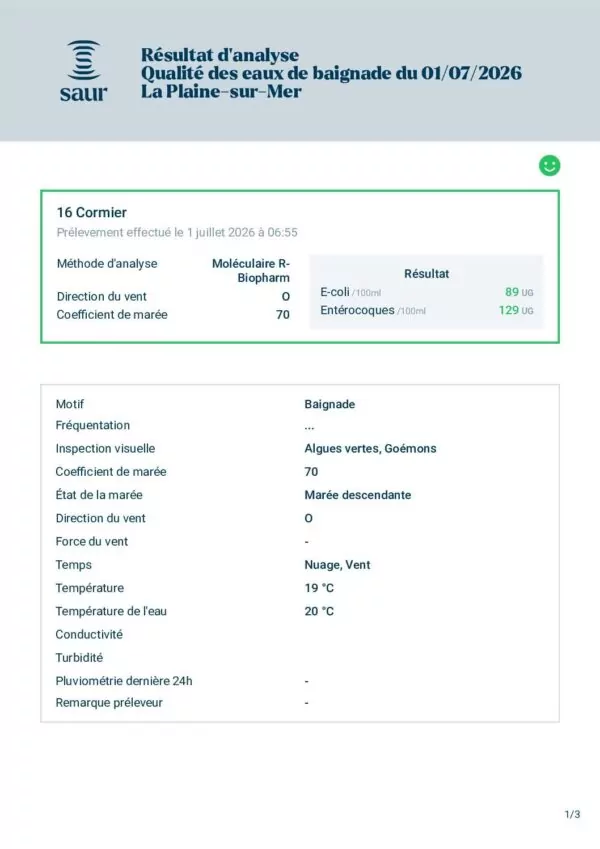Screen dimensions: 600x849
Task: Click the "Temps" label
Action: (74, 565)
